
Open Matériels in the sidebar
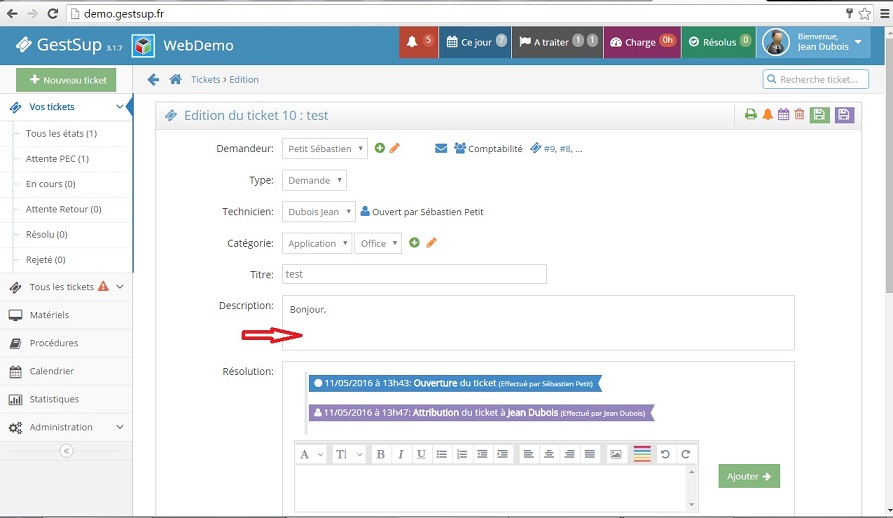pos(66,315)
